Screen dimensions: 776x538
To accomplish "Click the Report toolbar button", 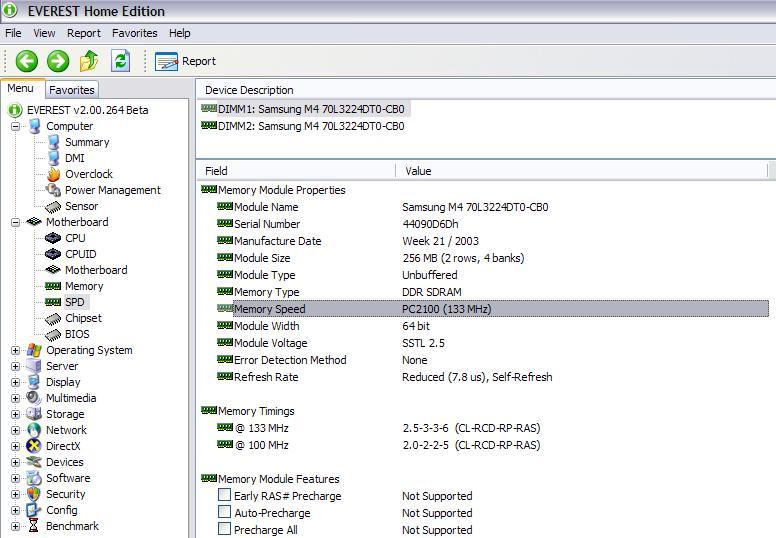I will [x=185, y=61].
